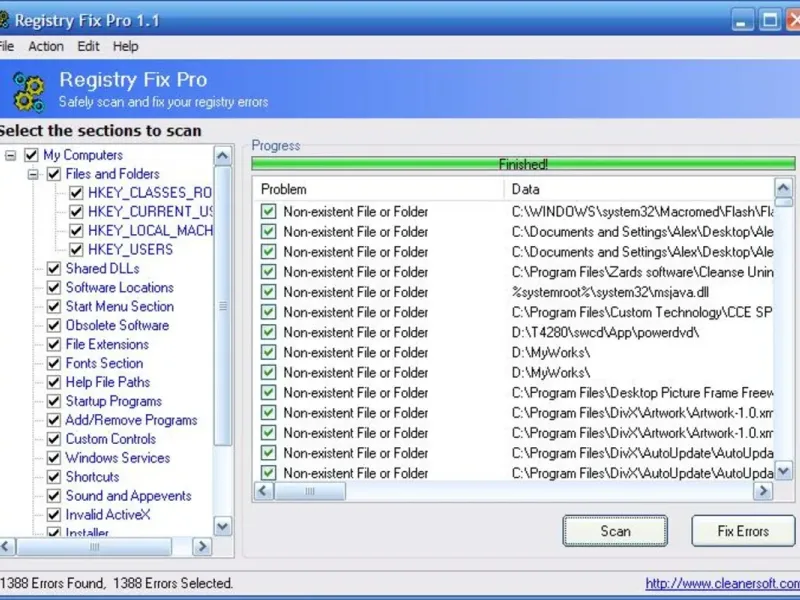The width and height of the screenshot is (800, 600).
Task: Click sections tree scroll down arrow
Action: tap(222, 526)
